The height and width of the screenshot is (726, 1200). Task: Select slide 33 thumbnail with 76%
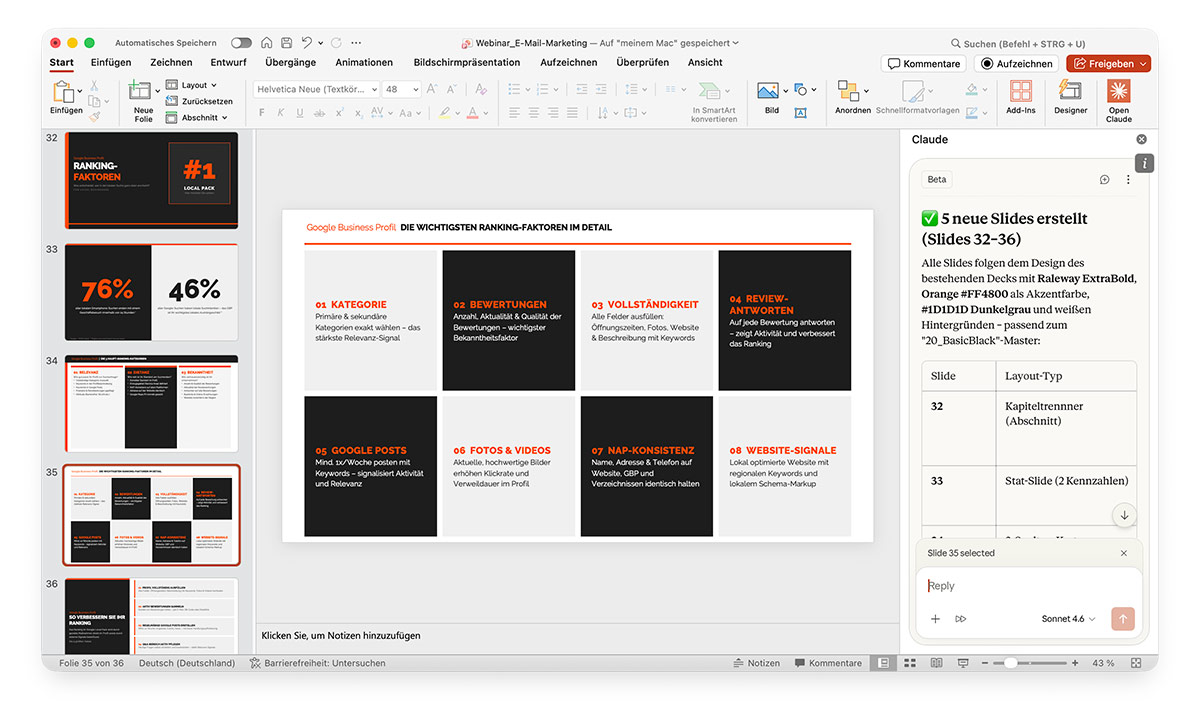point(151,292)
